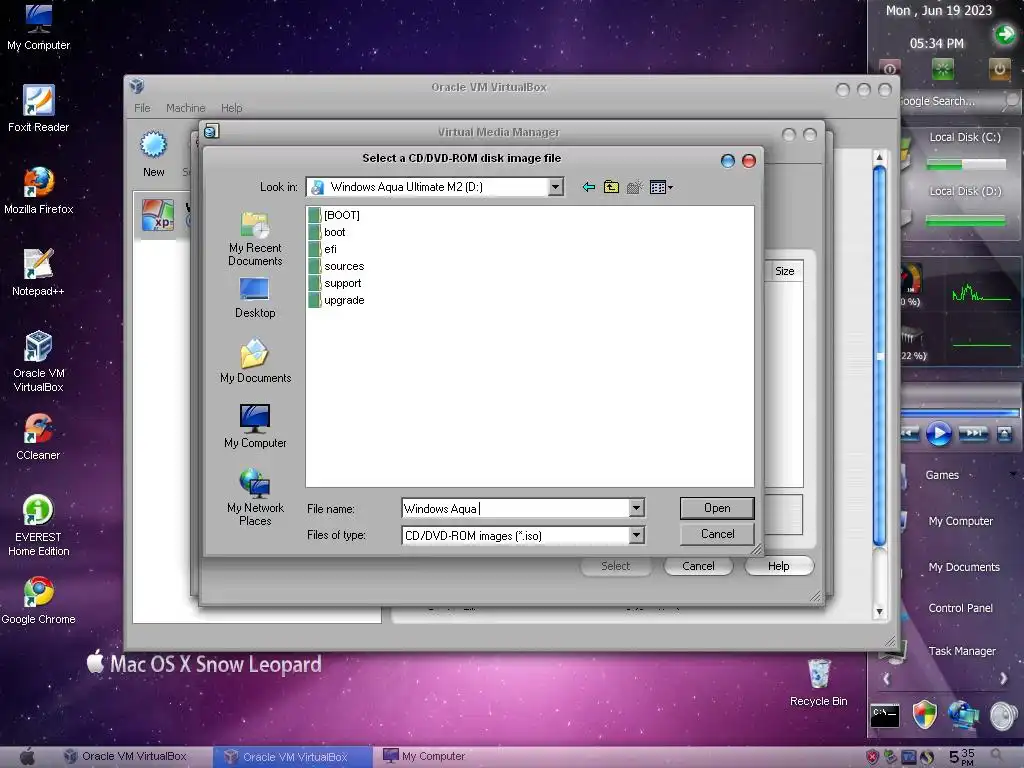Expand the Games sidebar arrow

pyautogui.click(x=1013, y=474)
